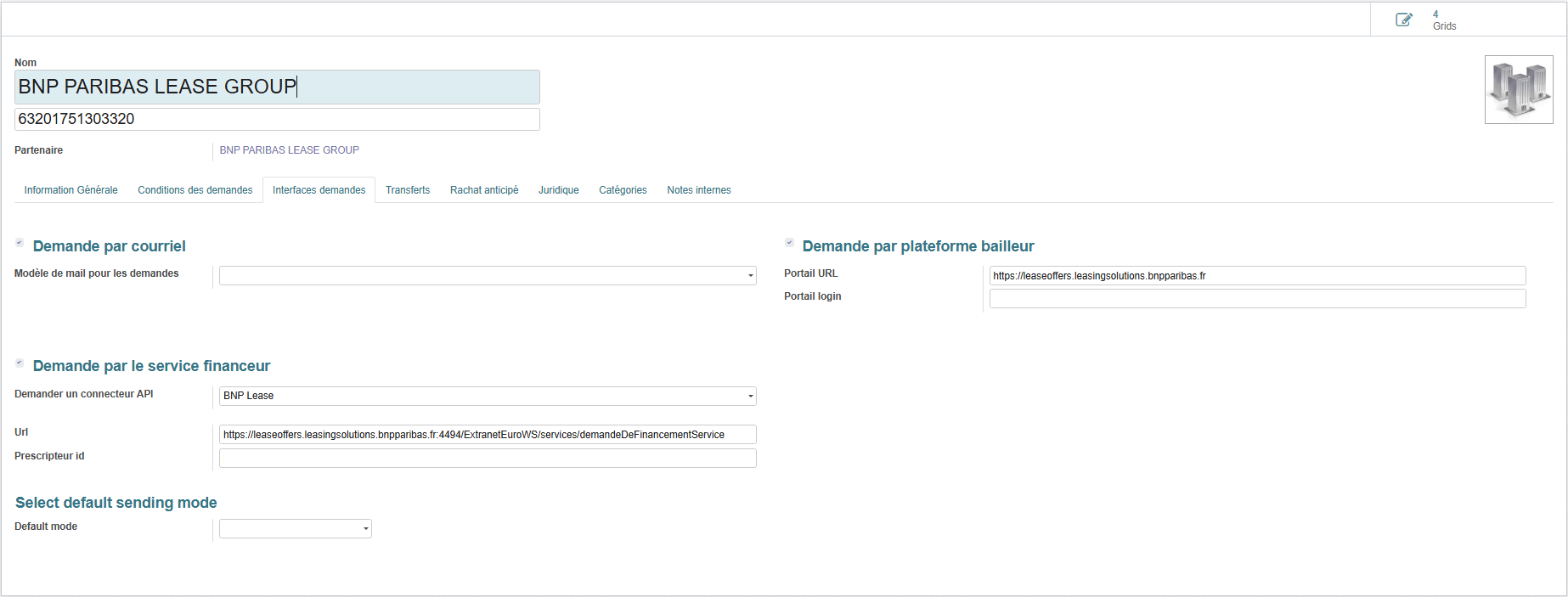Follow the BNP PARIBAS LEASE GROUP partner link
Image resolution: width=1568 pixels, height=597 pixels.
[x=289, y=150]
